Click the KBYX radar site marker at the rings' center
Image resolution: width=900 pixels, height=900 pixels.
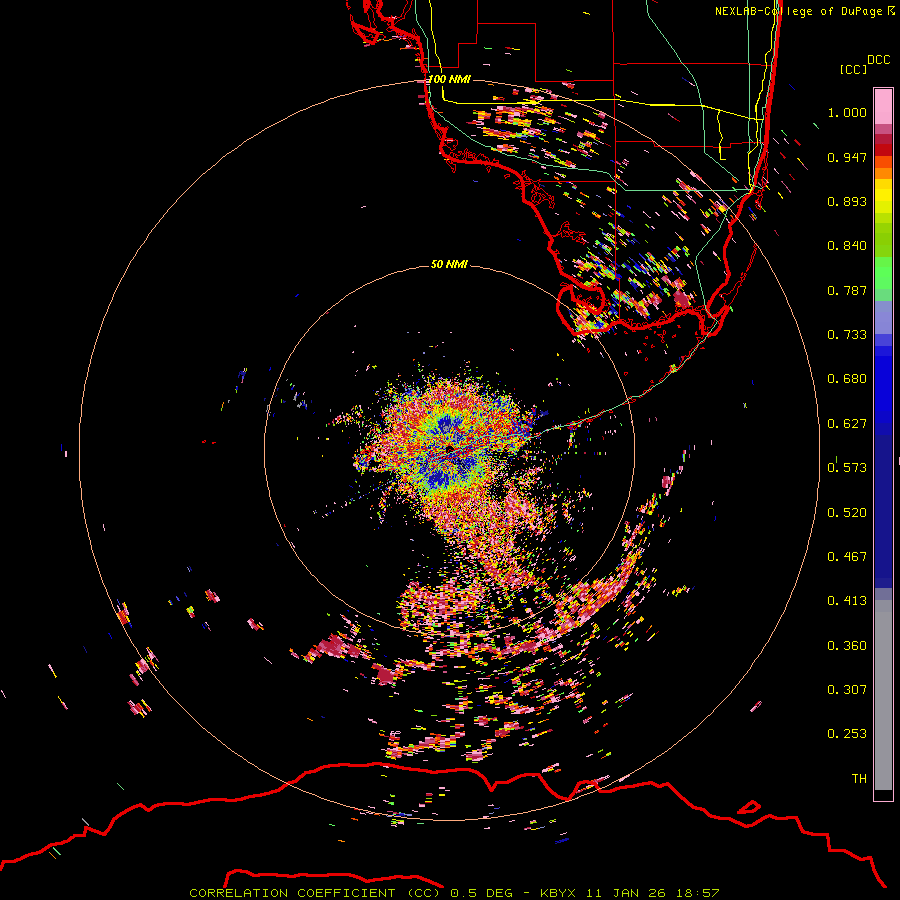pos(449,448)
